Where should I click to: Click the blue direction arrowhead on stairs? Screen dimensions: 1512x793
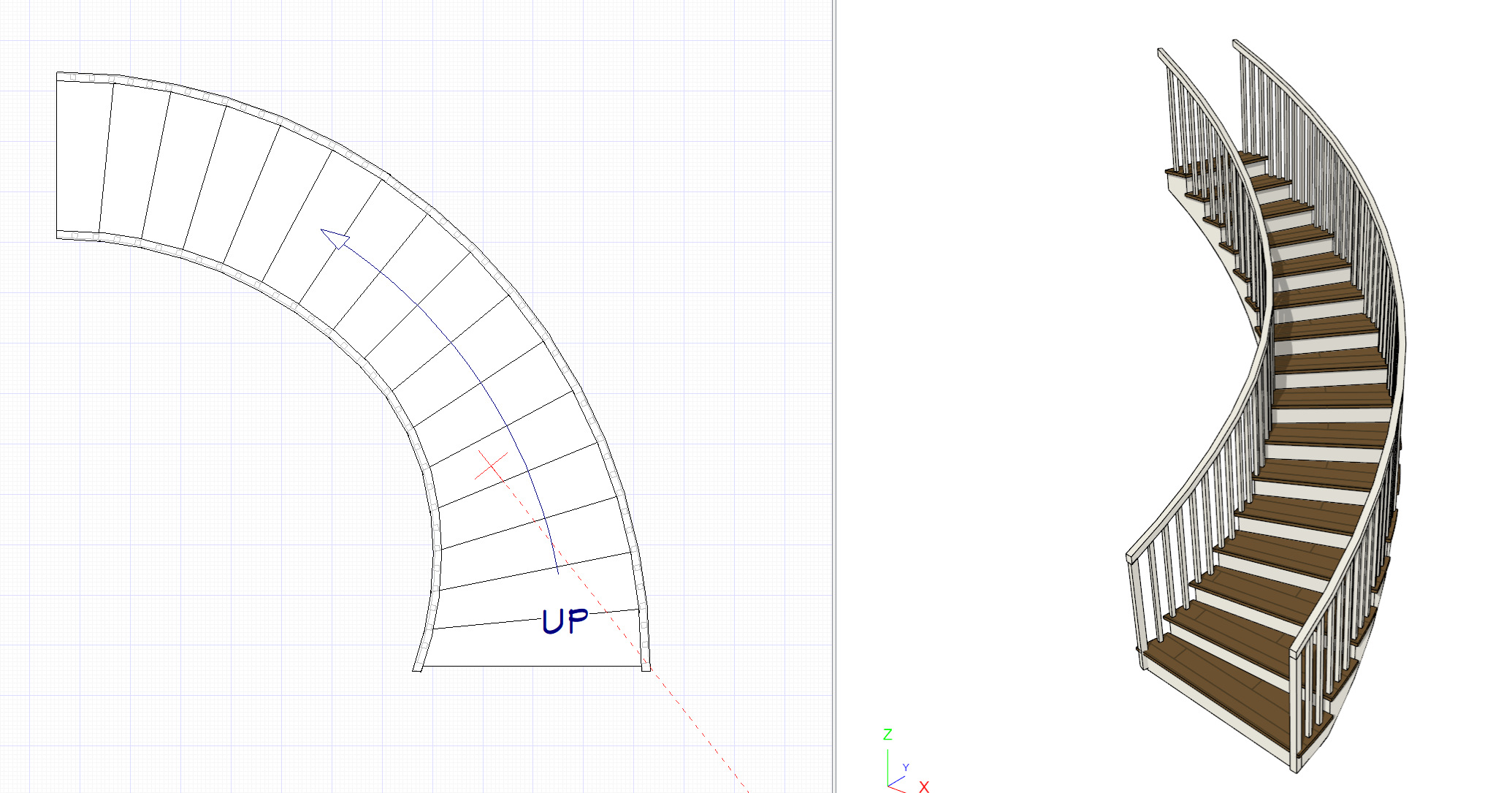click(335, 238)
